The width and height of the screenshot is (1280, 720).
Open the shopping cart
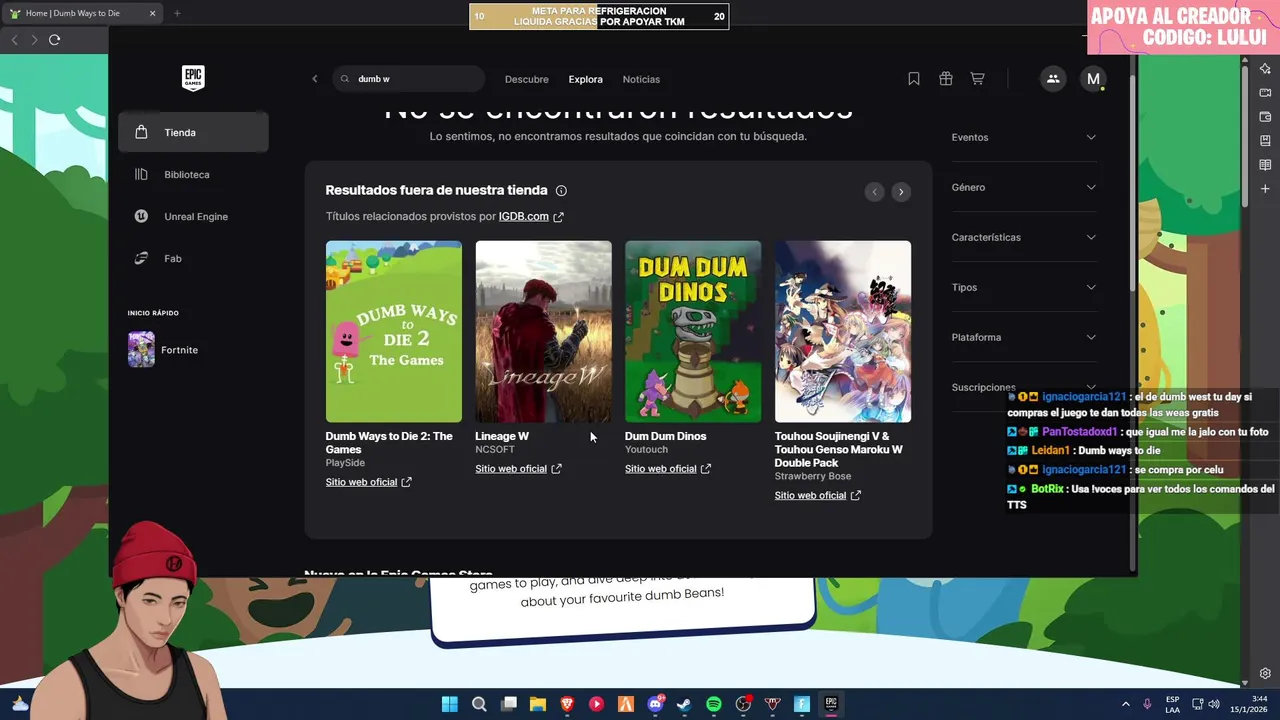pyautogui.click(x=978, y=79)
